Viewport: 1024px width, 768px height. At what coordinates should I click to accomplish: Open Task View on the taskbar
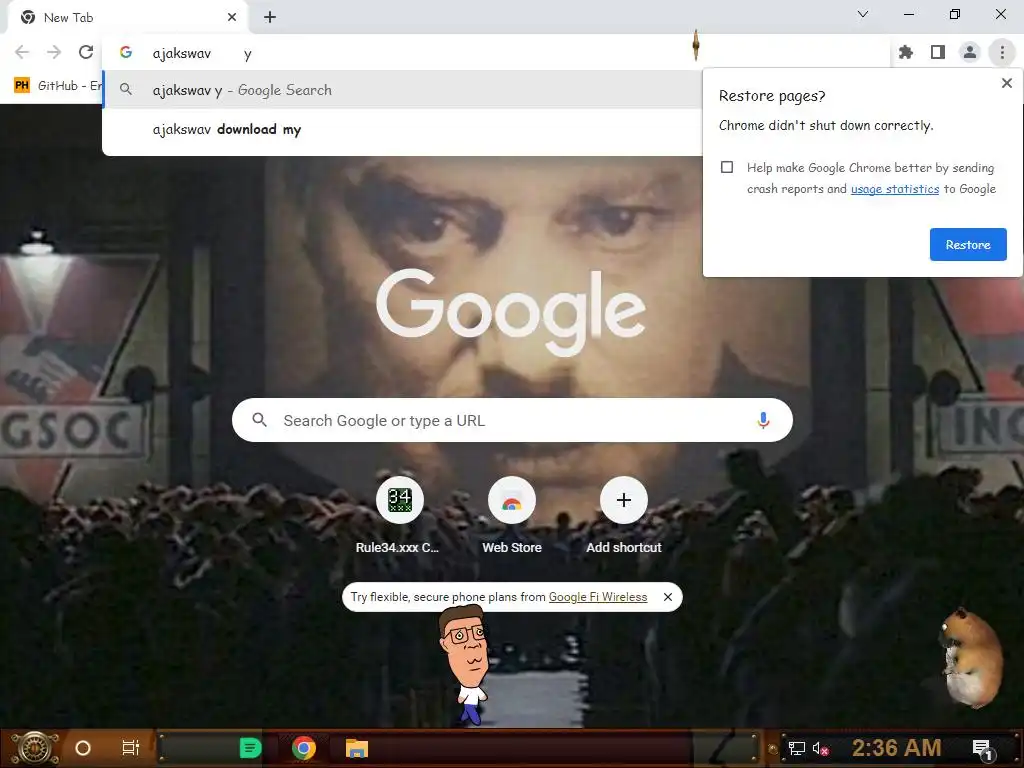131,748
